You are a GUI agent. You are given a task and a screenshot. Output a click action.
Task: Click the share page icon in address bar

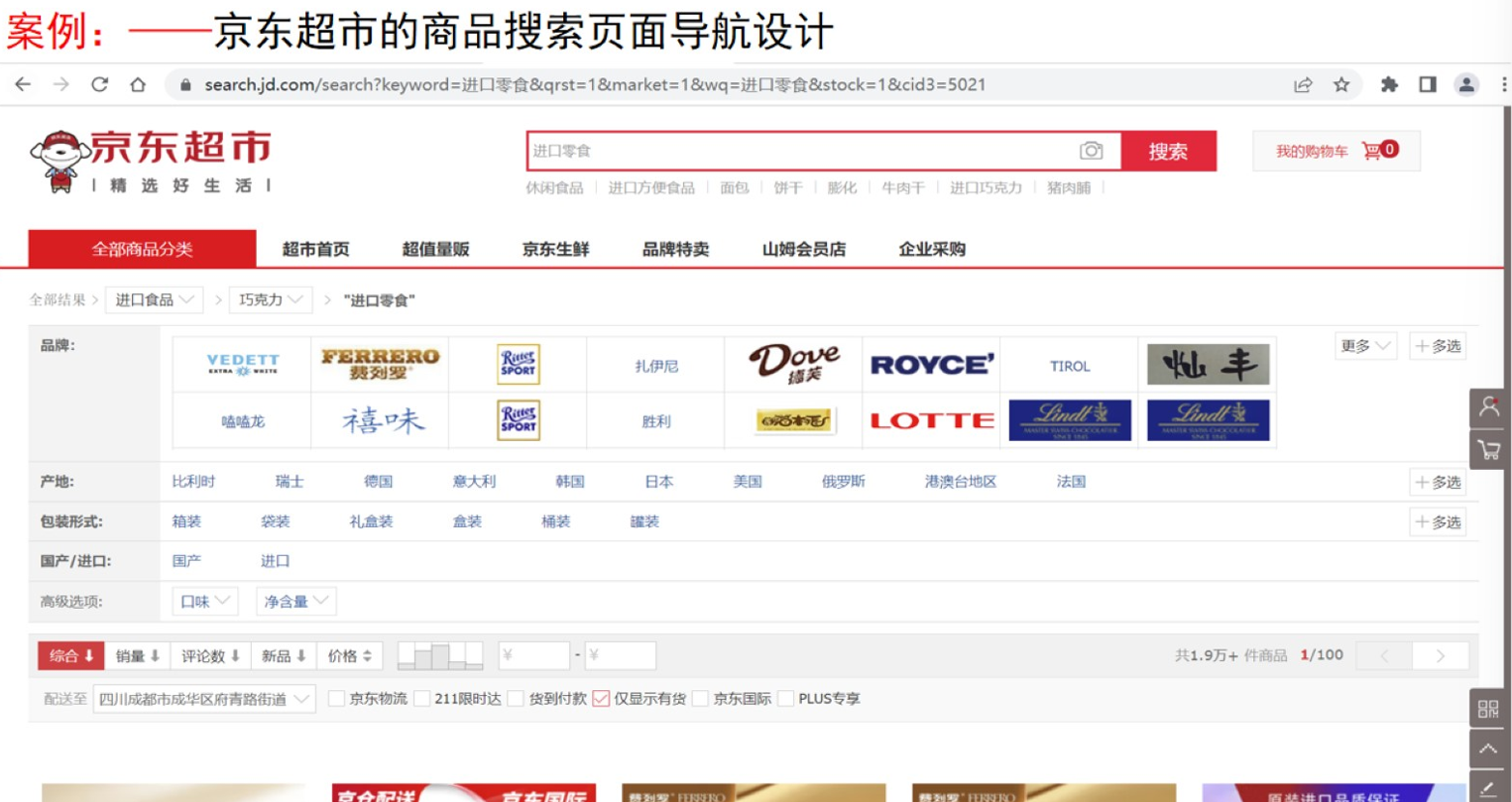click(1303, 85)
